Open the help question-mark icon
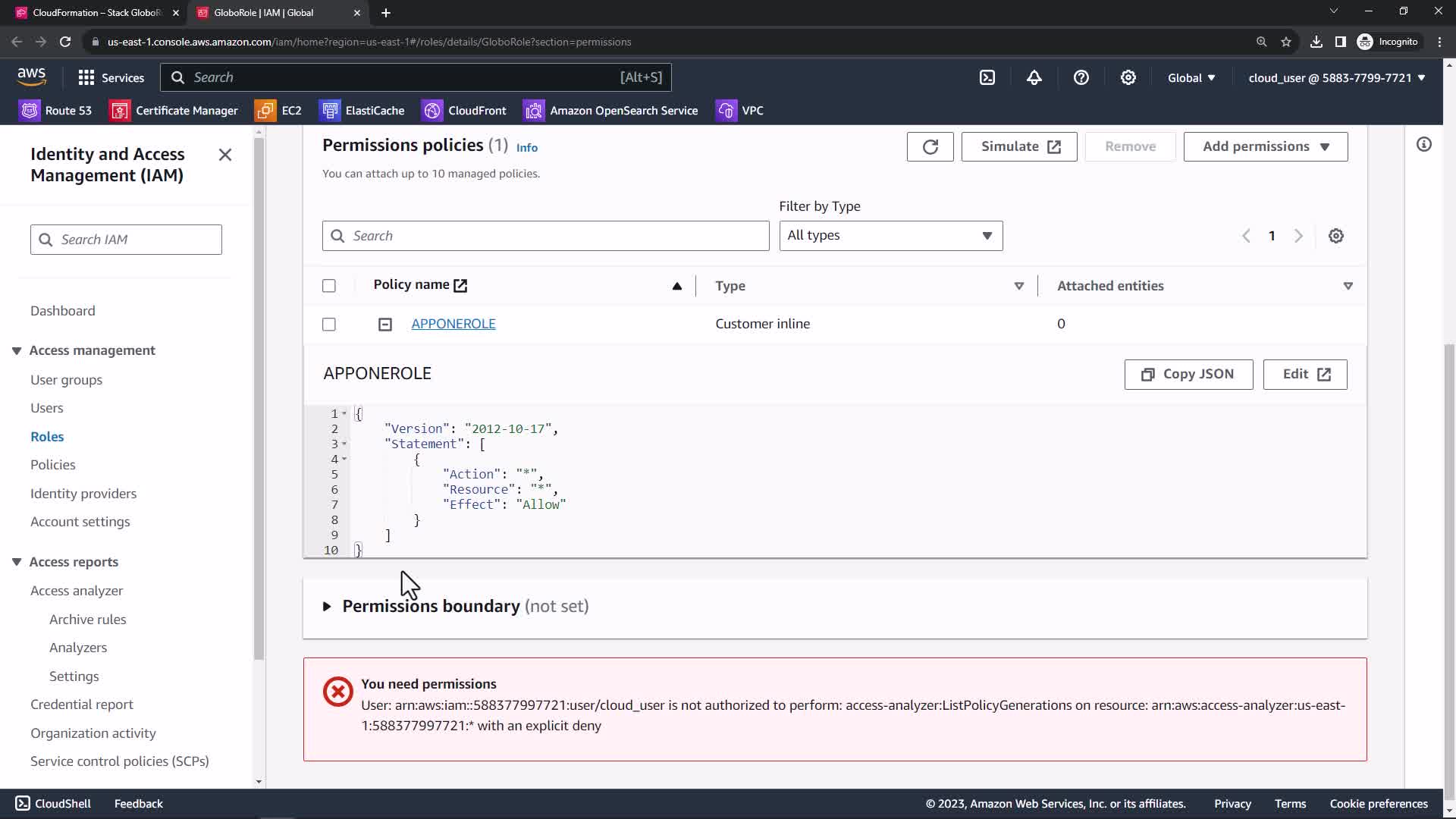This screenshot has height=819, width=1456. click(1081, 77)
